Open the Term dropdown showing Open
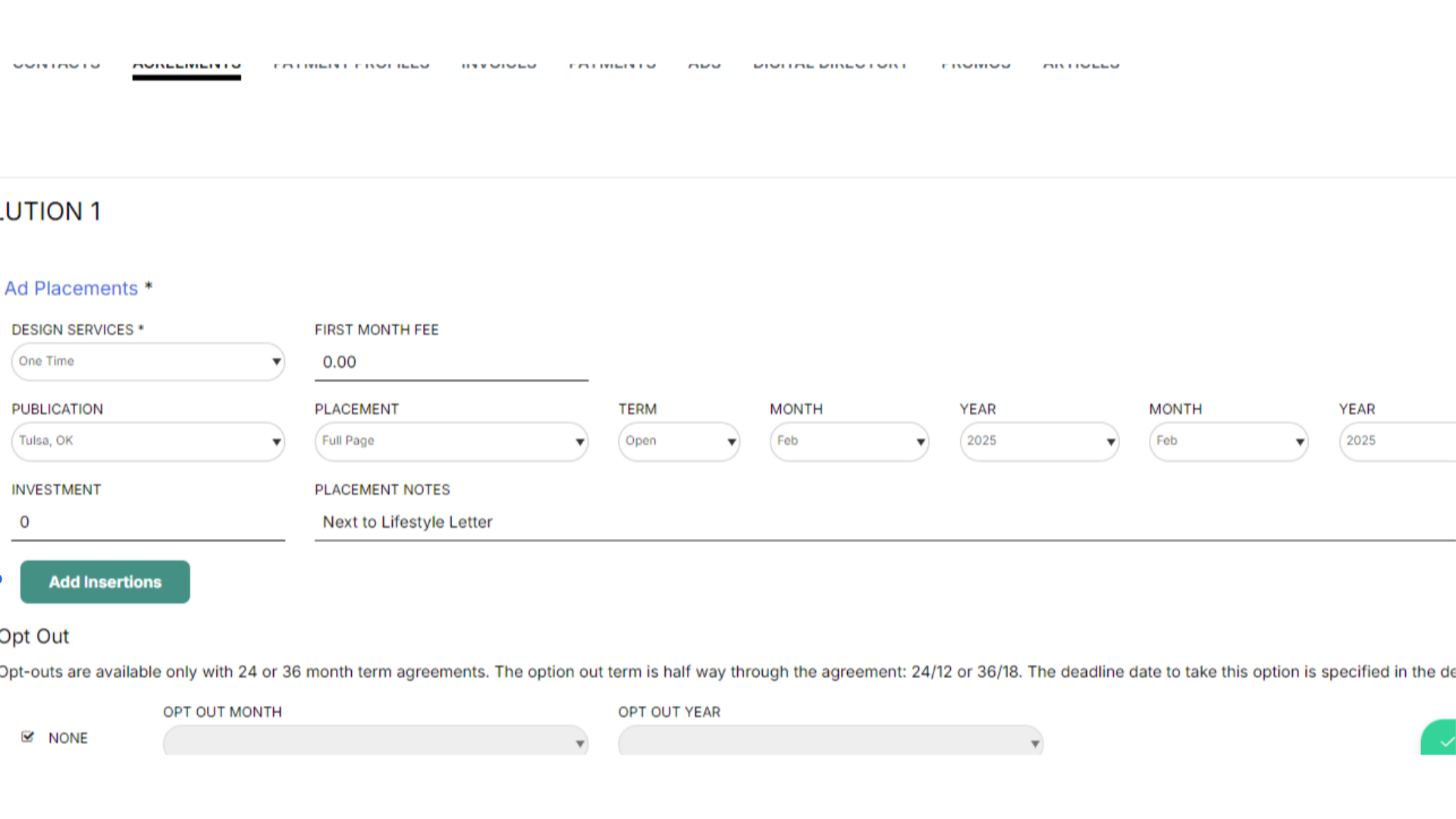Screen dimensions: 1456x819 679,441
